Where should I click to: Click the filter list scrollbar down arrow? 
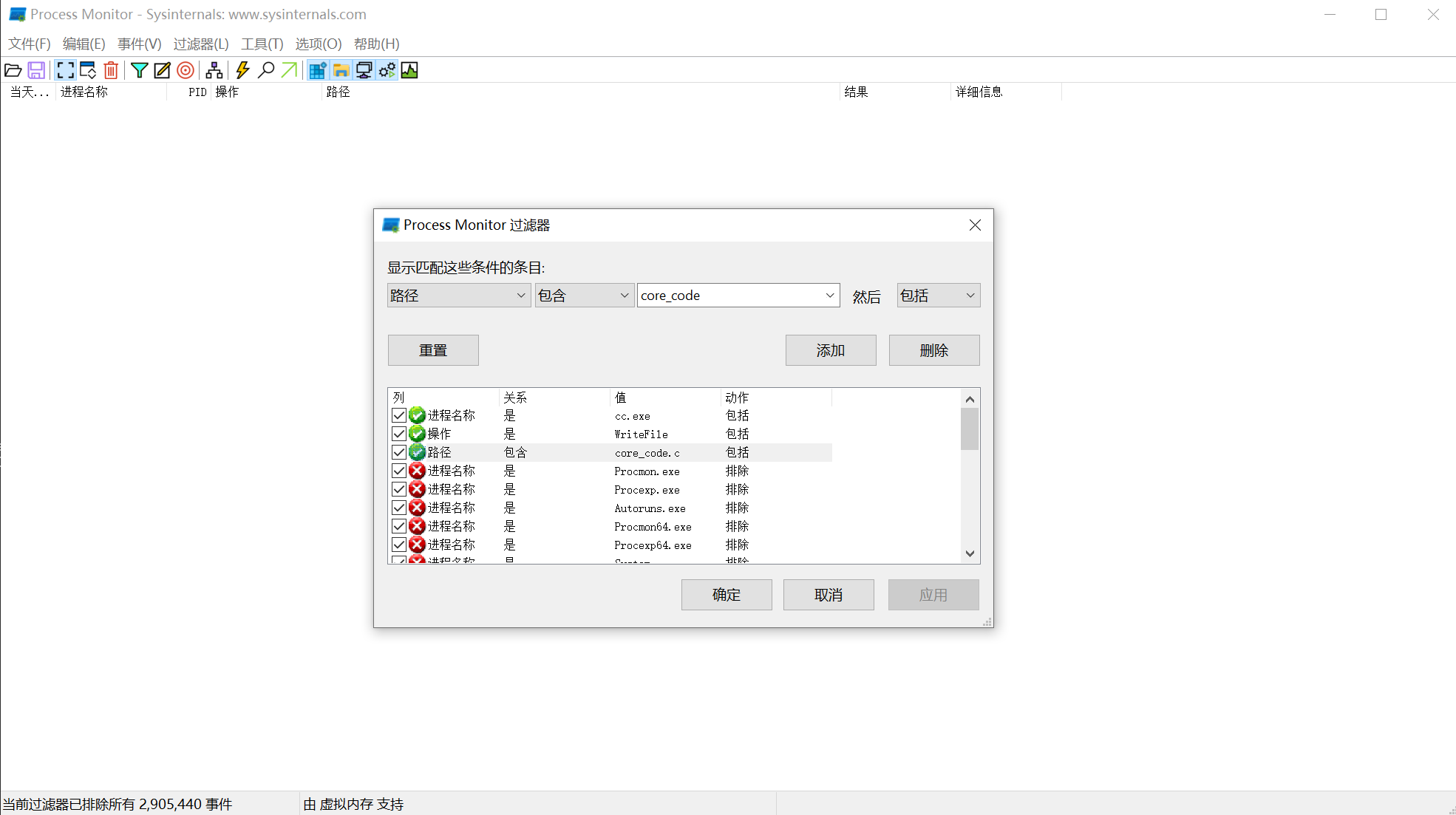tap(970, 553)
